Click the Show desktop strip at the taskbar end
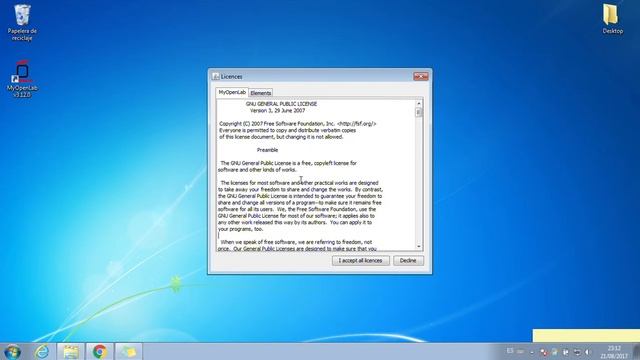 [x=636, y=352]
